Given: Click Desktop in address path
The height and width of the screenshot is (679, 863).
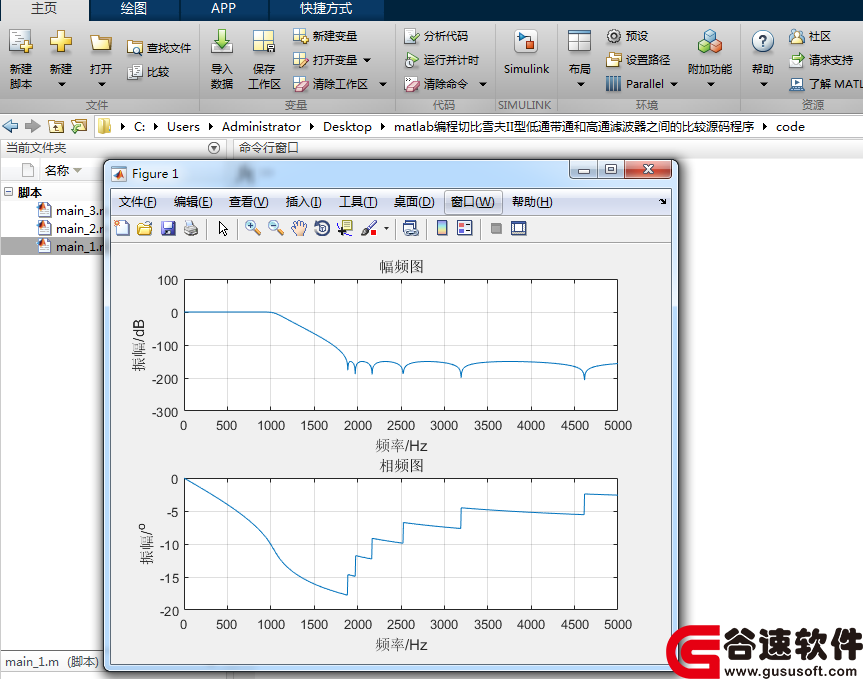Looking at the screenshot, I should coord(347,127).
